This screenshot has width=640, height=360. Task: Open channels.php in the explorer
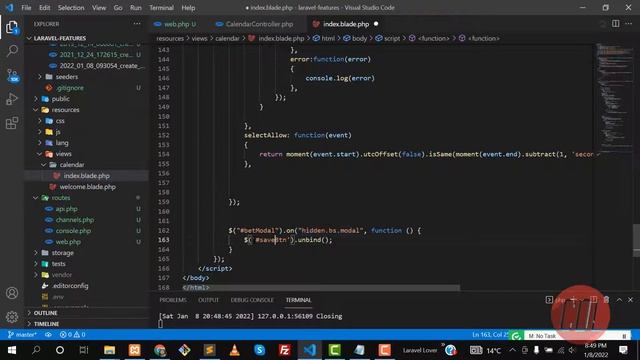(75, 220)
